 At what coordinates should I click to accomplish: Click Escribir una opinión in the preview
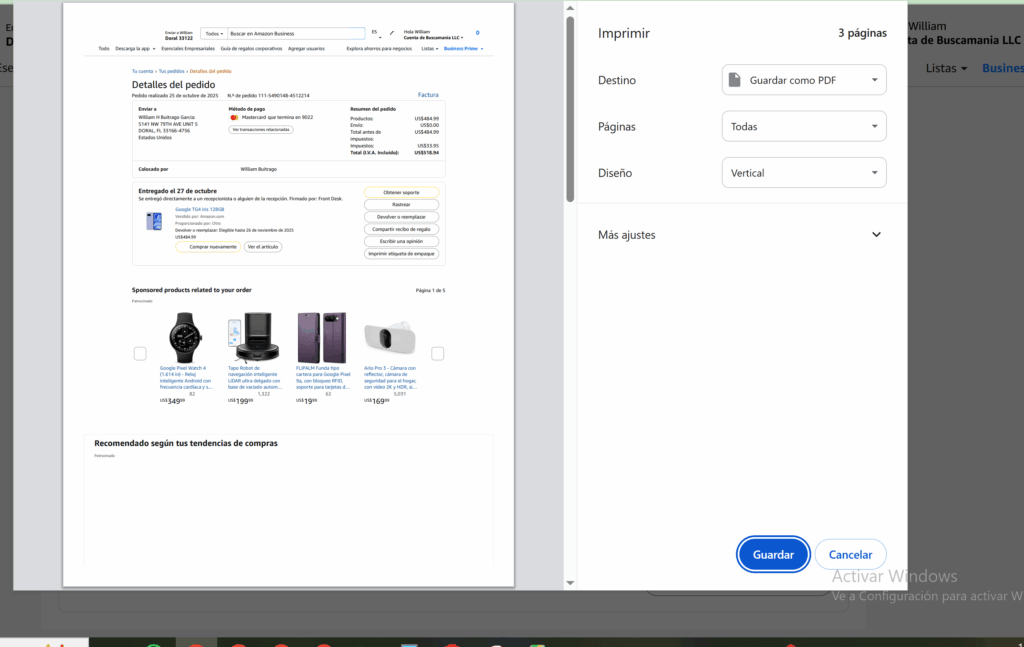401,241
